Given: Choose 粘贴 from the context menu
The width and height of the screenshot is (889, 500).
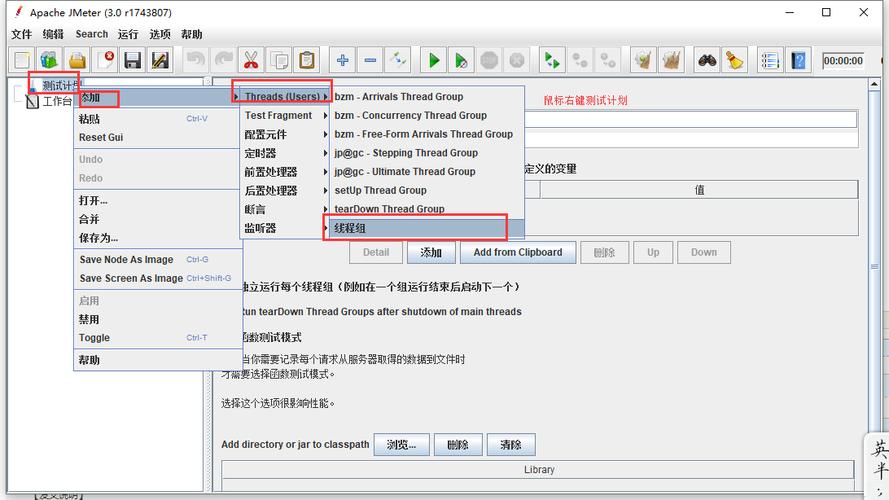Looking at the screenshot, I should [158, 119].
